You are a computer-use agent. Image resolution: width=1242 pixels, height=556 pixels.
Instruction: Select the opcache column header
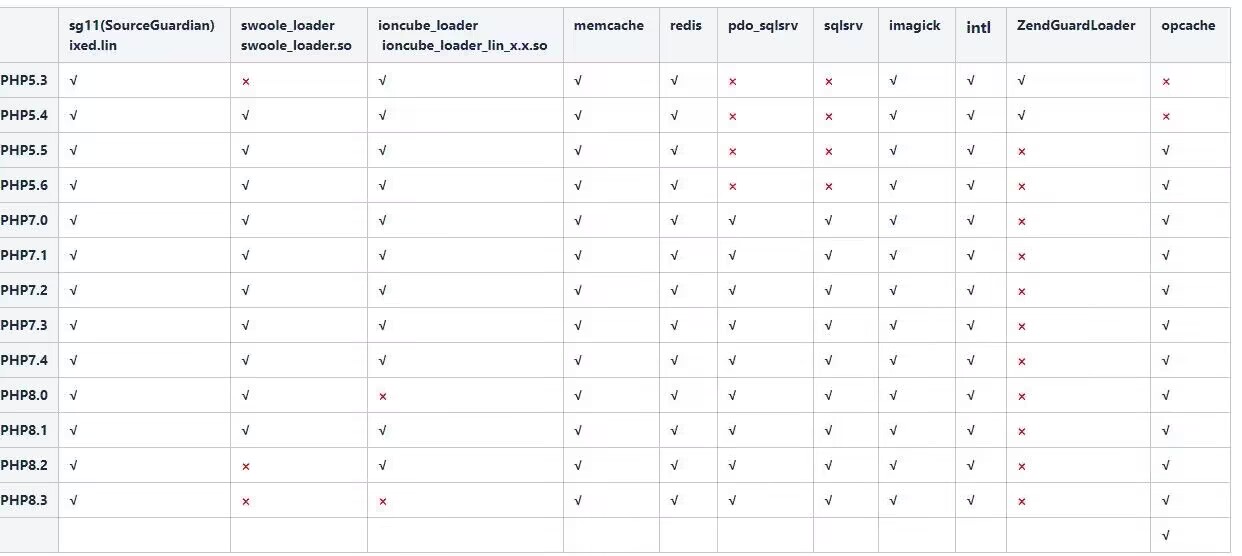pyautogui.click(x=1188, y=26)
